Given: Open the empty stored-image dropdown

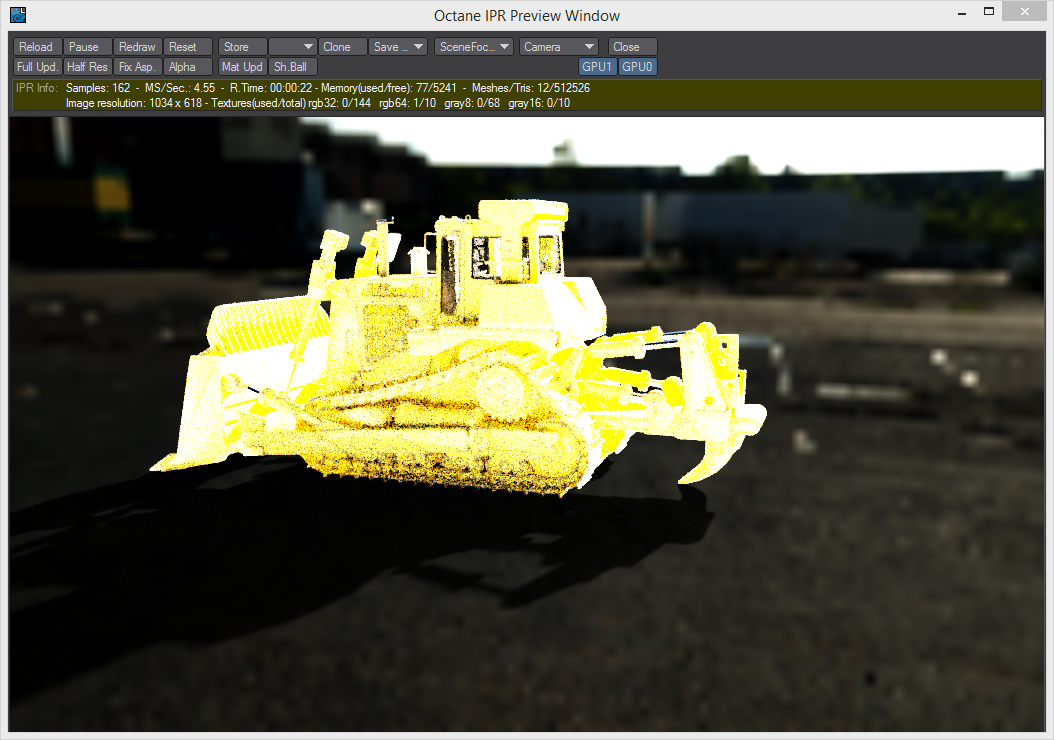Looking at the screenshot, I should click(292, 47).
